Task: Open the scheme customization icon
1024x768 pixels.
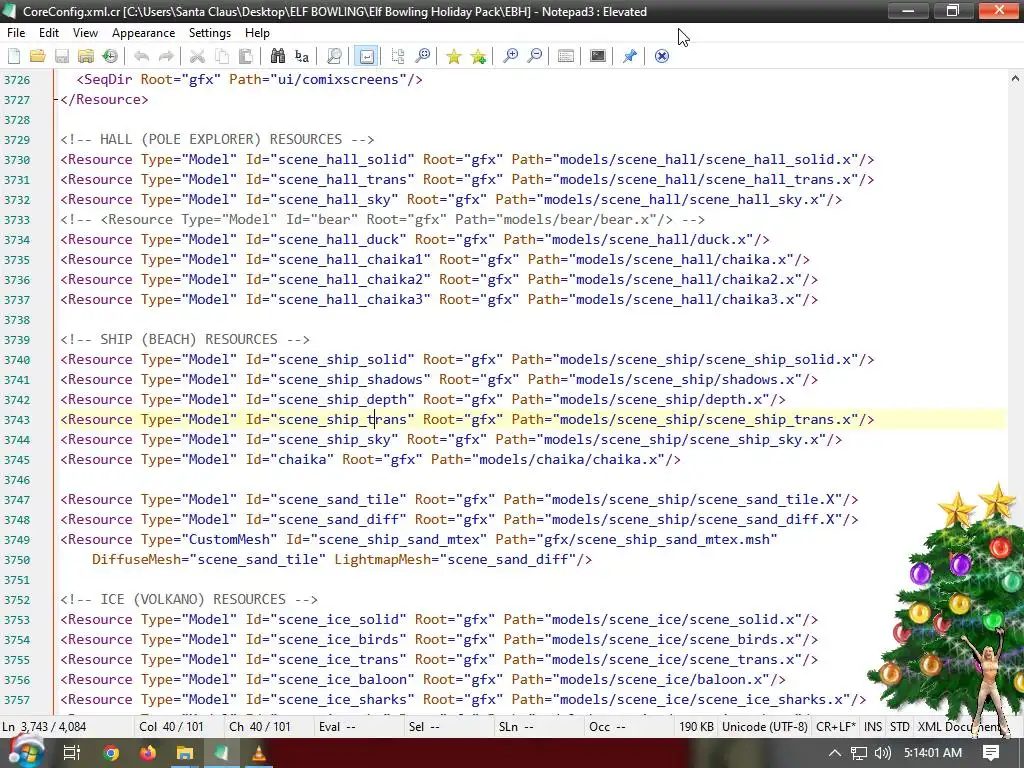Action: pyautogui.click(x=566, y=56)
